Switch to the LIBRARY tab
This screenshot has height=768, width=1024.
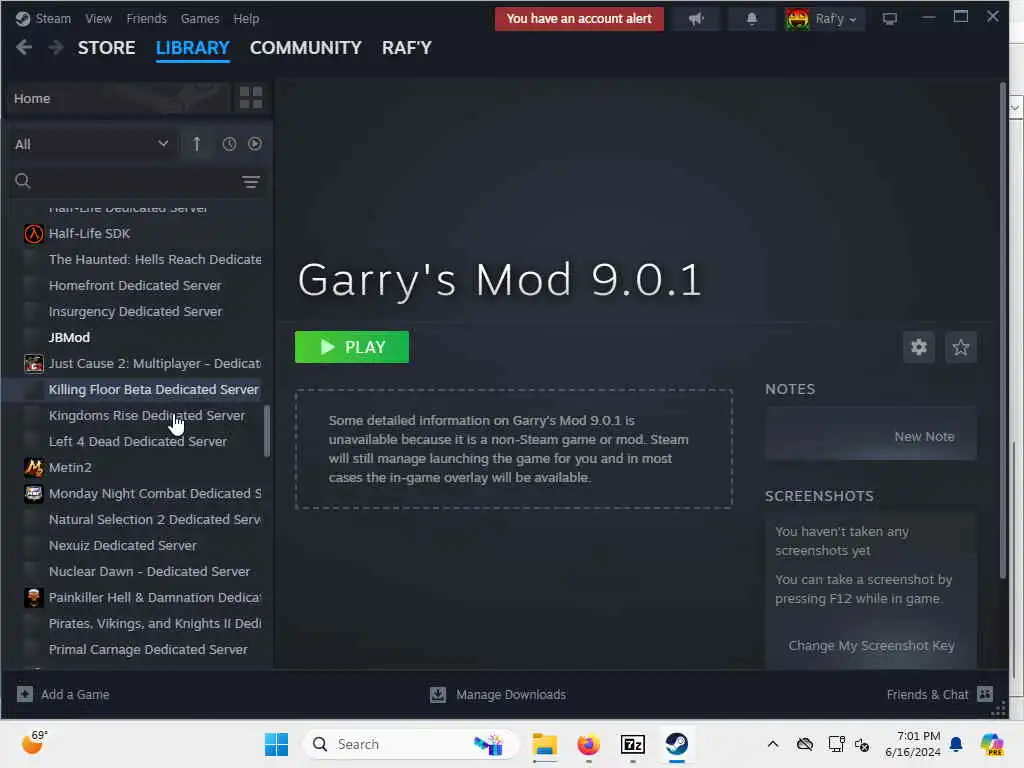click(x=193, y=48)
